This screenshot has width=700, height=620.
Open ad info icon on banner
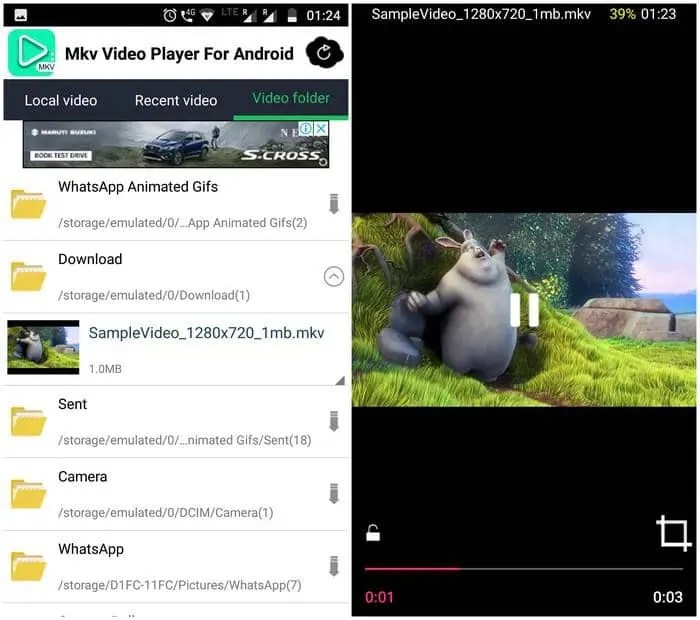[x=306, y=129]
